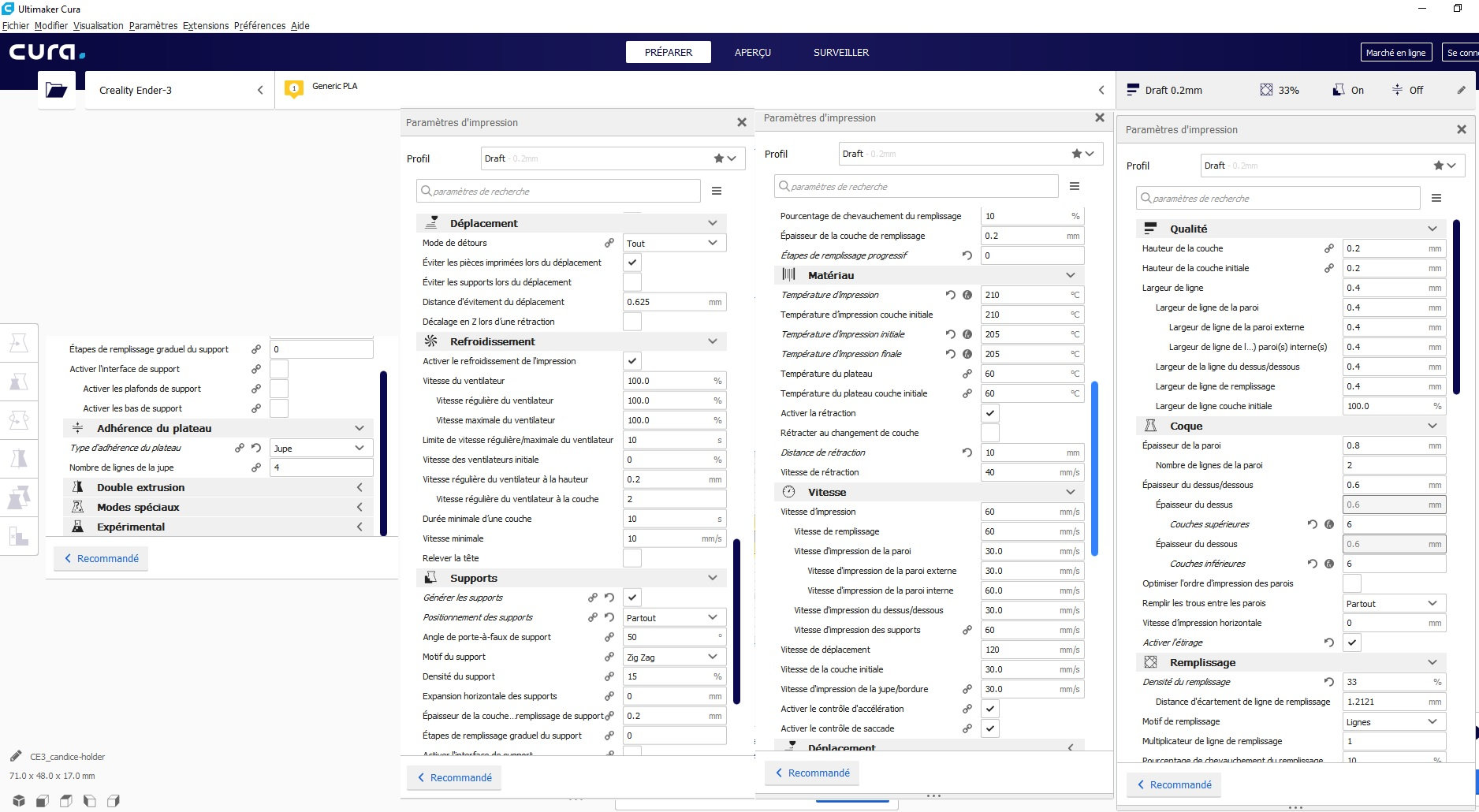Click the search field above the Qualité section

point(1278,198)
